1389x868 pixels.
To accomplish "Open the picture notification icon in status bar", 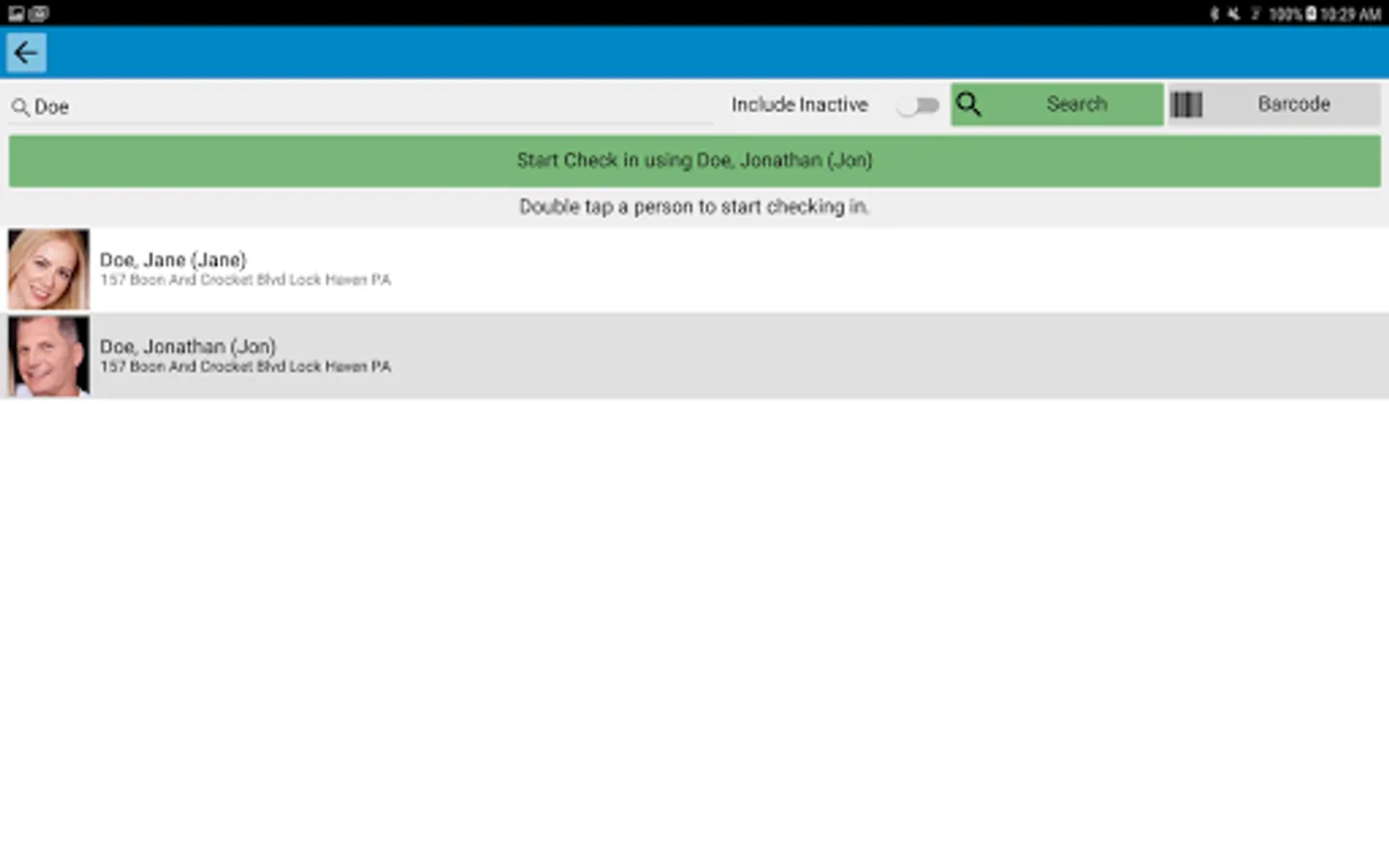I will pyautogui.click(x=15, y=14).
